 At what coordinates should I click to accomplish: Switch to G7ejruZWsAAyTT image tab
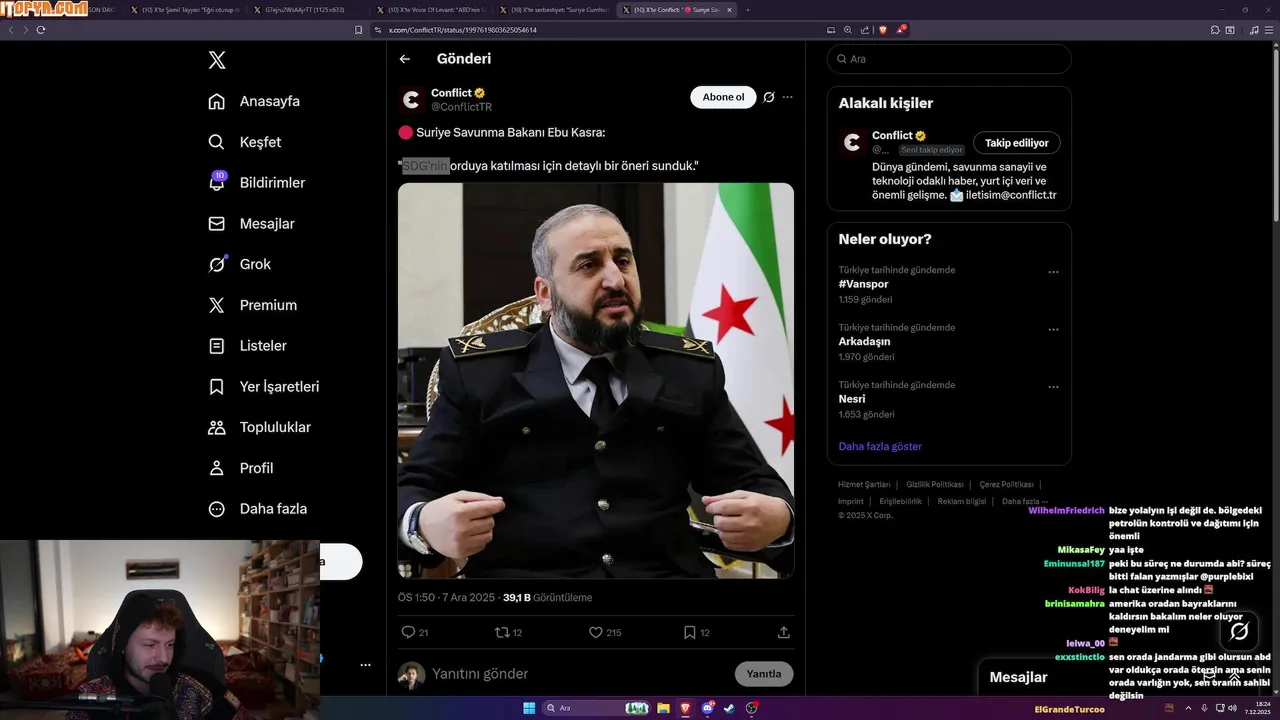coord(309,9)
